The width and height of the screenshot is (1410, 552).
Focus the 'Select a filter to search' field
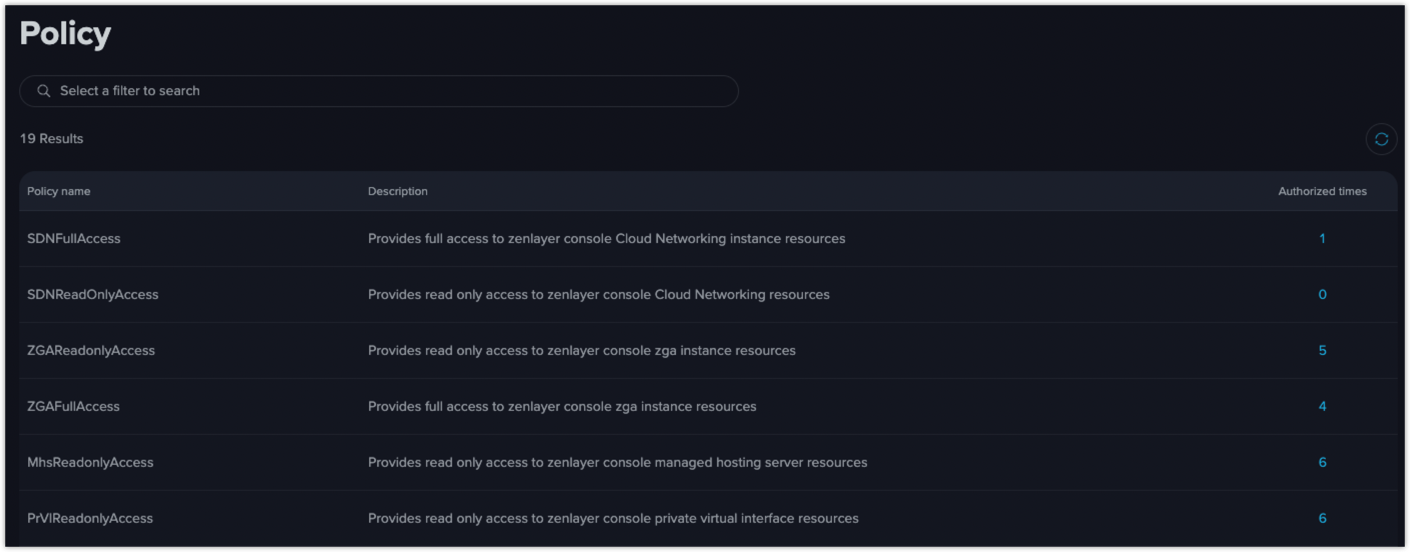pos(379,91)
